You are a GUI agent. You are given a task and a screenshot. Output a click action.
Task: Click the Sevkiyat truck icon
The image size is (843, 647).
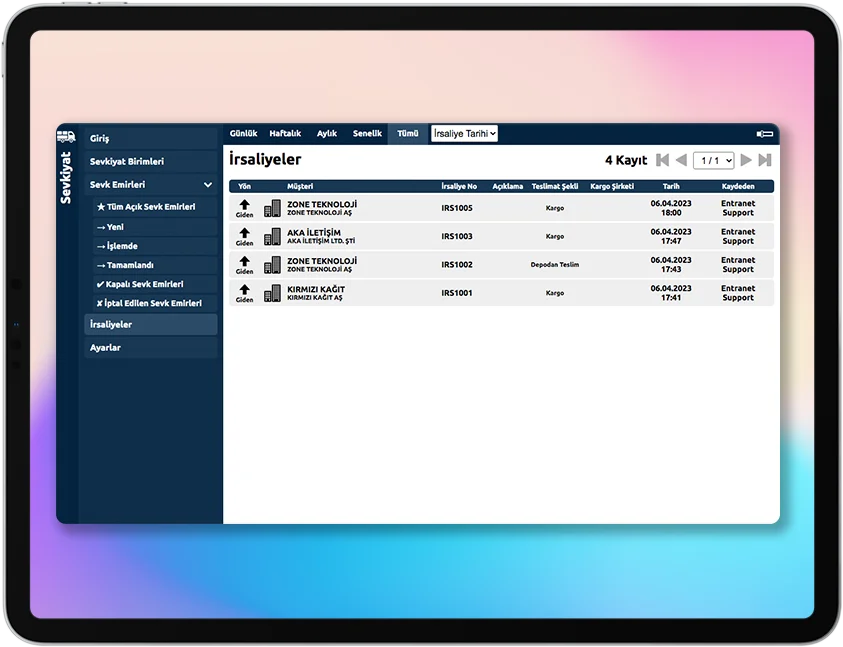pos(66,136)
